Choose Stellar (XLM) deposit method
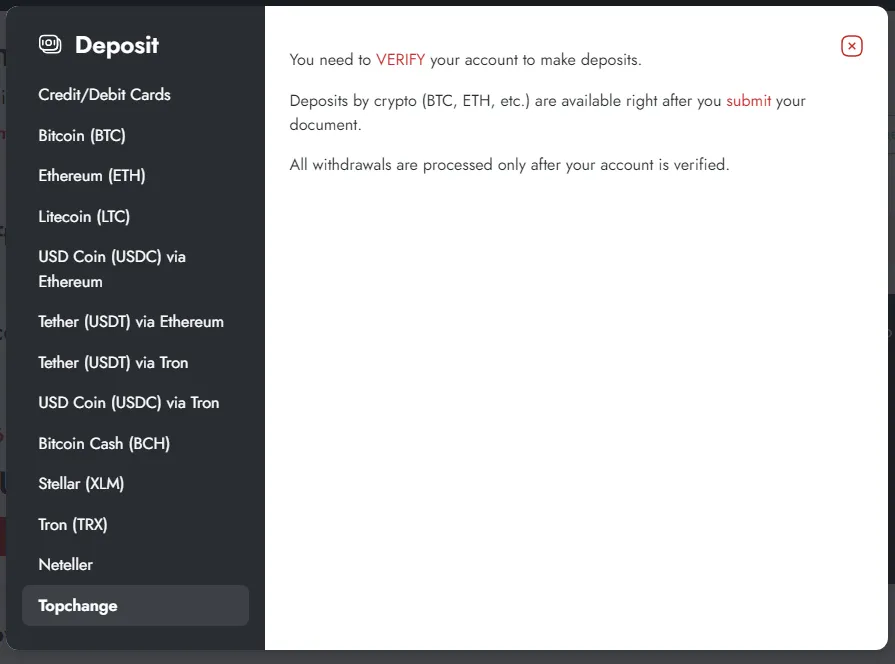This screenshot has height=664, width=895. click(x=81, y=484)
